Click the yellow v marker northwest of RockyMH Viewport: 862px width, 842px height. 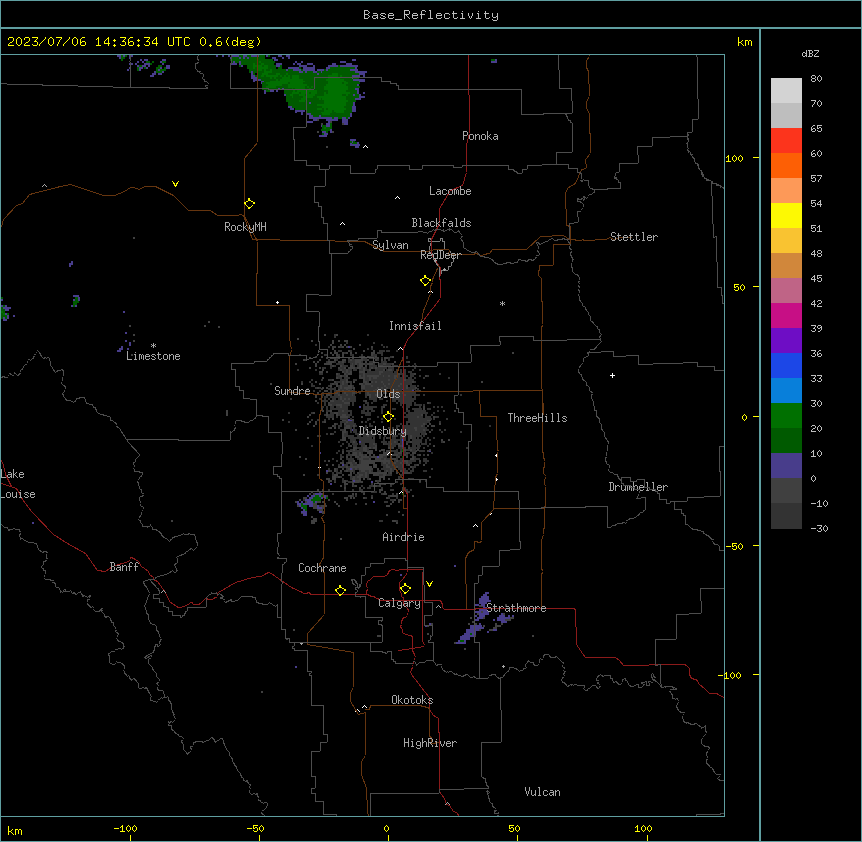(x=175, y=184)
